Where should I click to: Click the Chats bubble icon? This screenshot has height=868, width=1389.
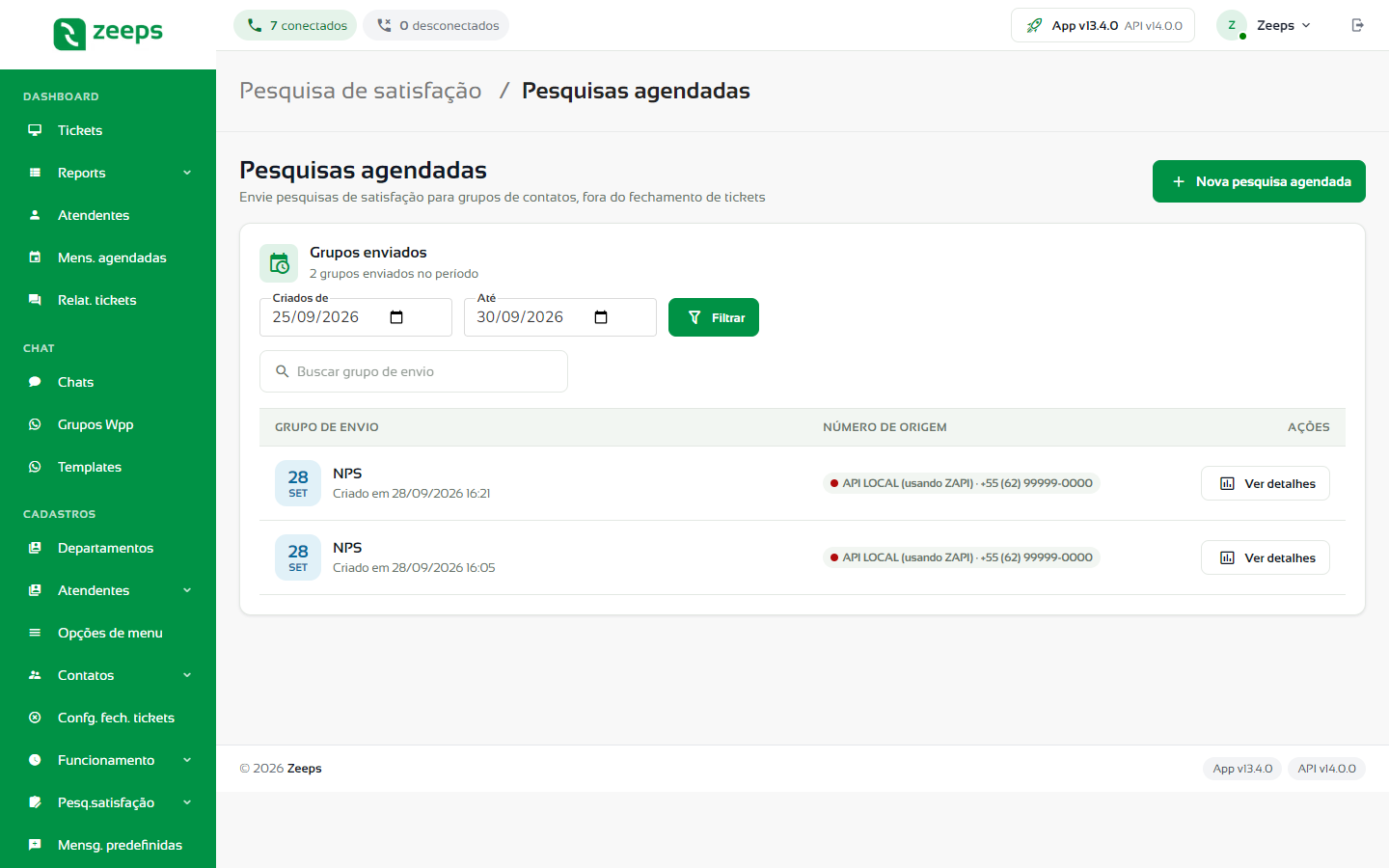pyautogui.click(x=35, y=382)
